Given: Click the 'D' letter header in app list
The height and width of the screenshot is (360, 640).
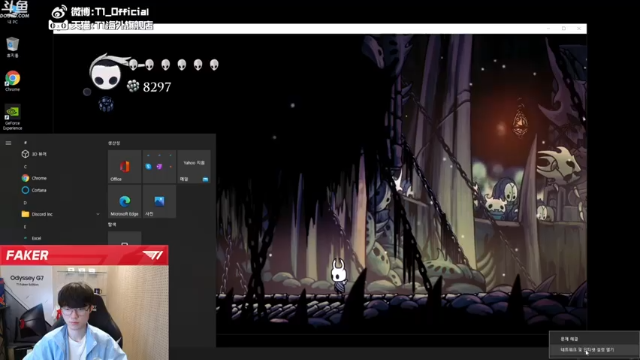Looking at the screenshot, I should [25, 202].
